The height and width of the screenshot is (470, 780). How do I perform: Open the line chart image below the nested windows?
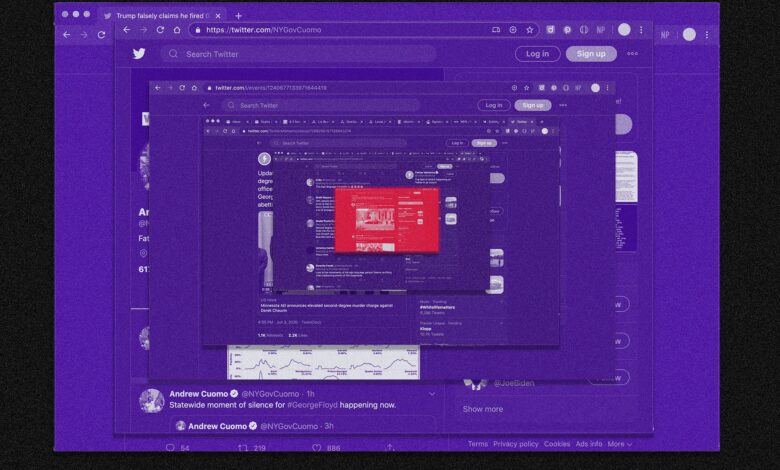coord(323,362)
